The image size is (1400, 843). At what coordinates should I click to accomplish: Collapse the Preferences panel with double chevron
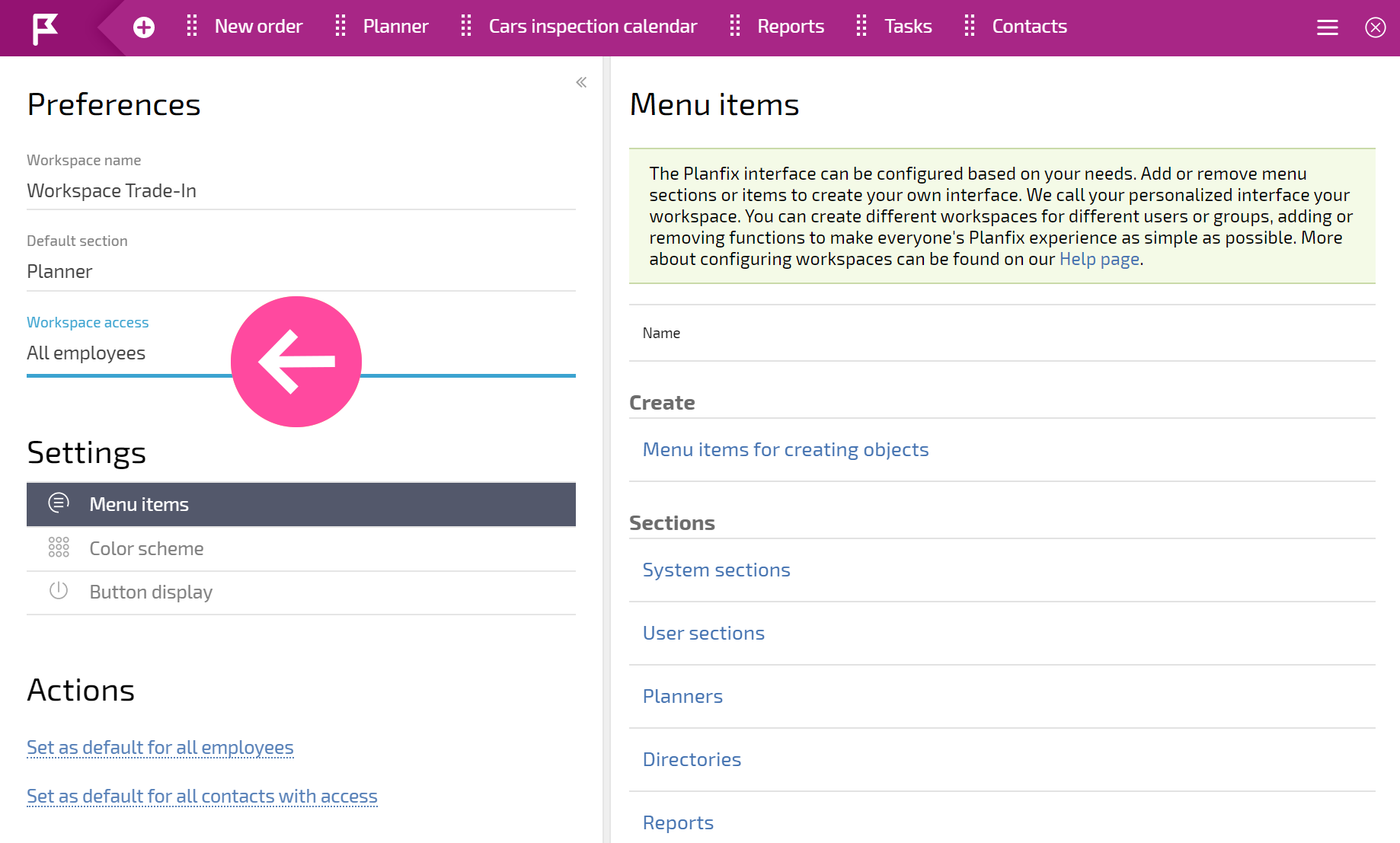tap(581, 82)
